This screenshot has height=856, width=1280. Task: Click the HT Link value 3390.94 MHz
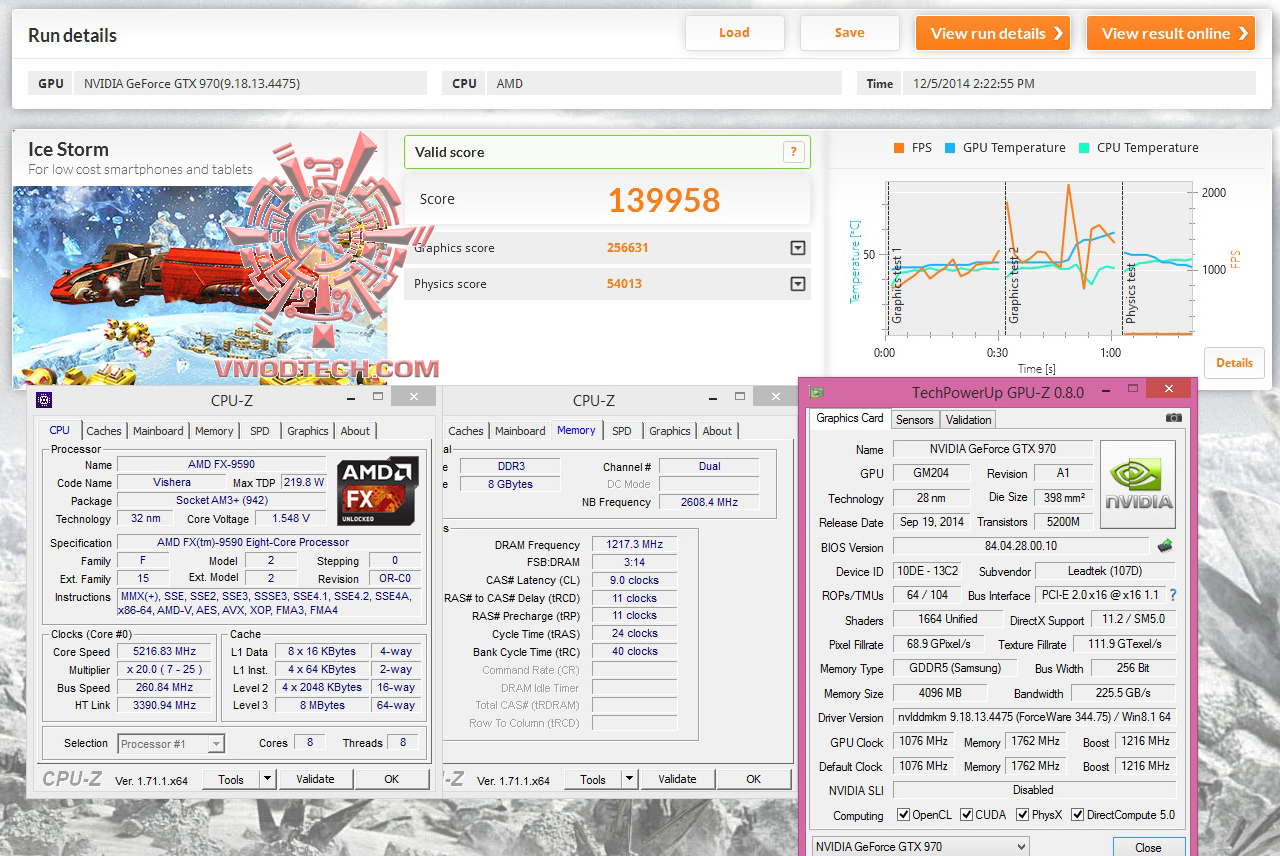(165, 705)
